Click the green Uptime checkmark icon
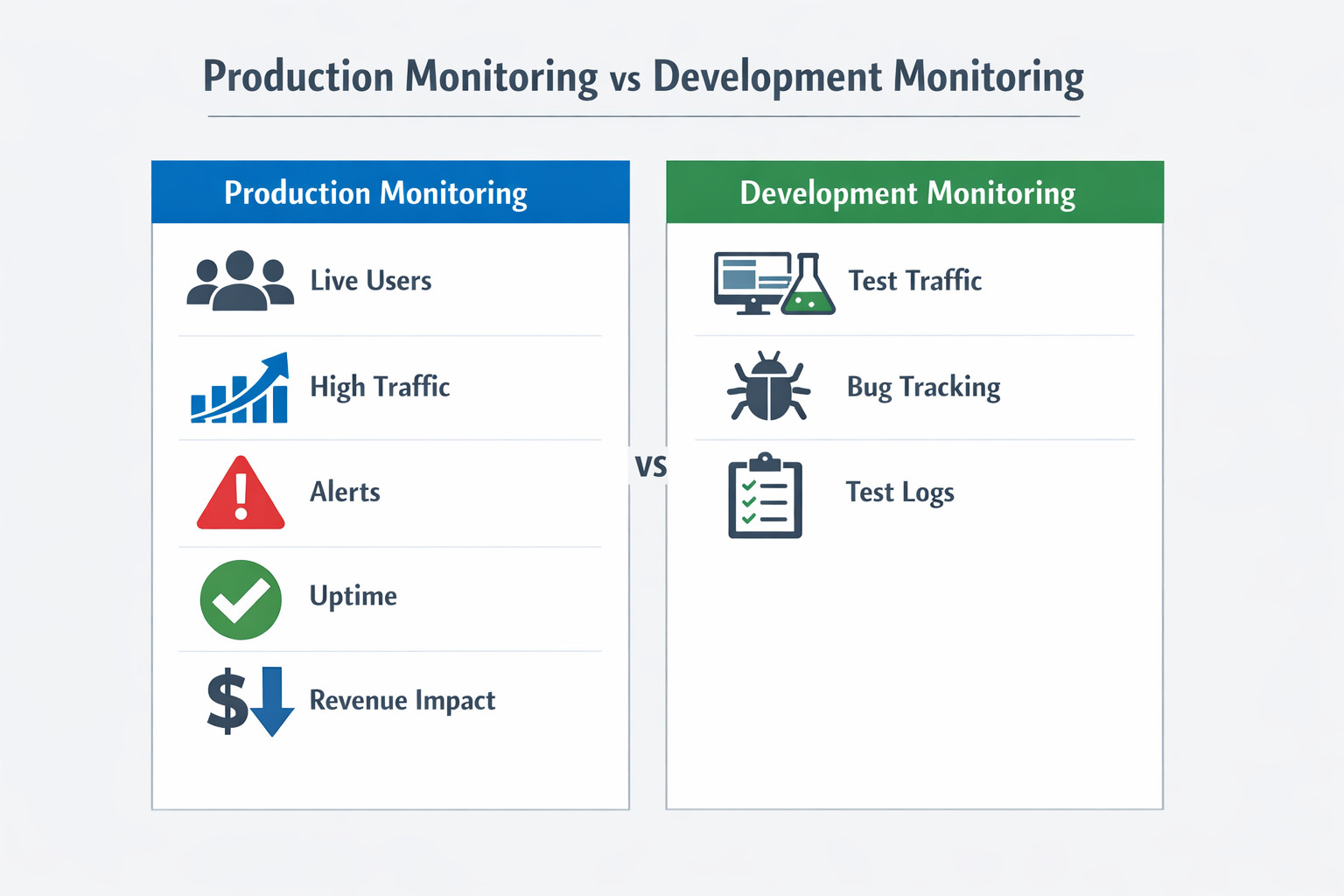 (241, 599)
